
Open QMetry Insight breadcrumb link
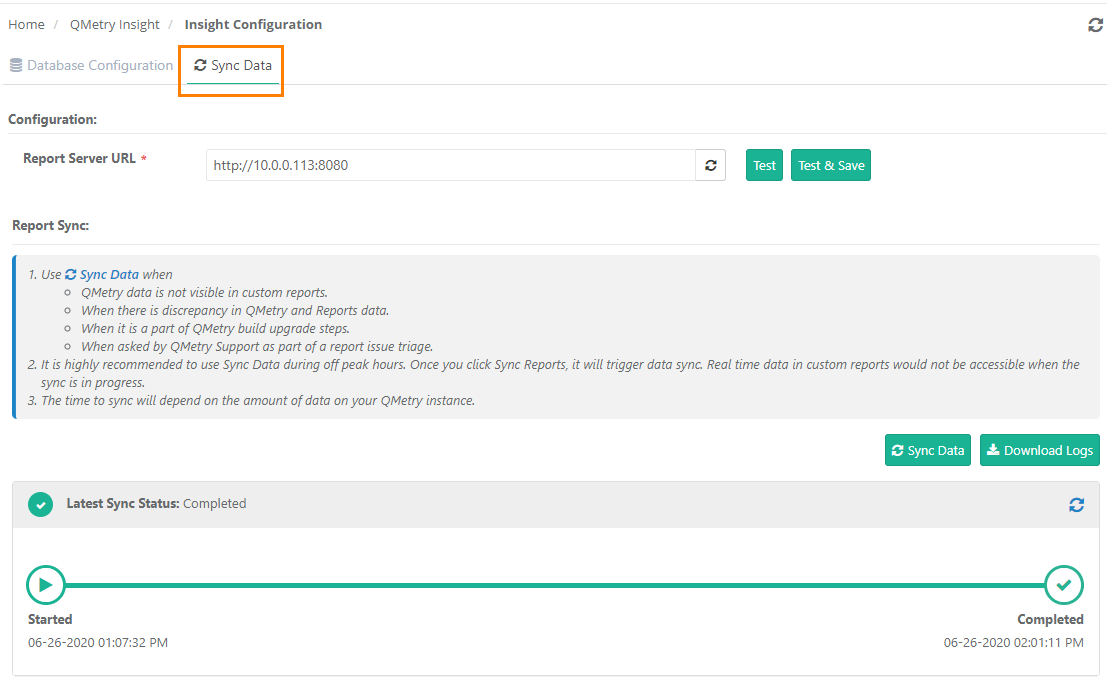pyautogui.click(x=114, y=25)
